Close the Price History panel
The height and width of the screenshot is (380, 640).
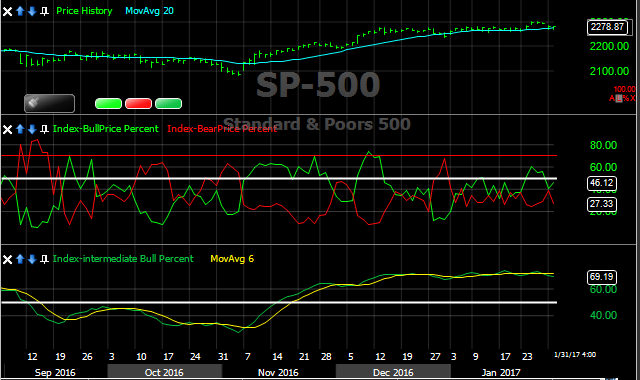pyautogui.click(x=7, y=11)
